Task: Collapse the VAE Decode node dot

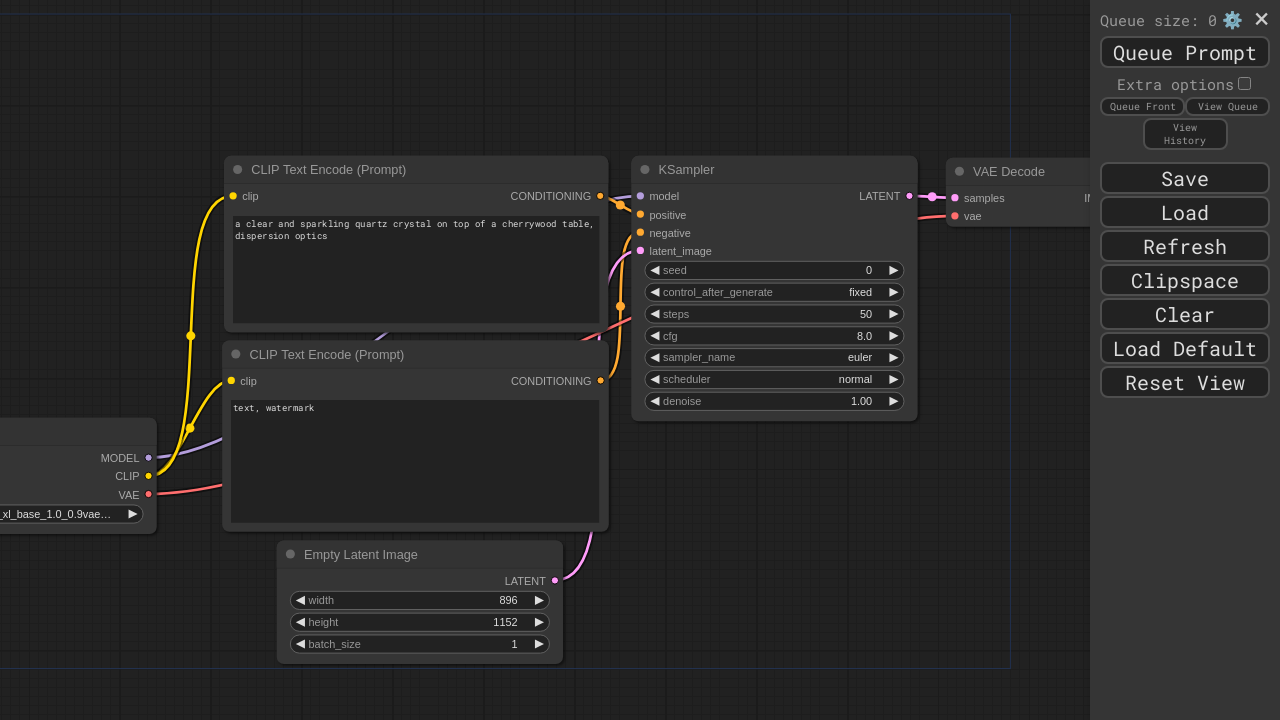Action: pos(959,171)
